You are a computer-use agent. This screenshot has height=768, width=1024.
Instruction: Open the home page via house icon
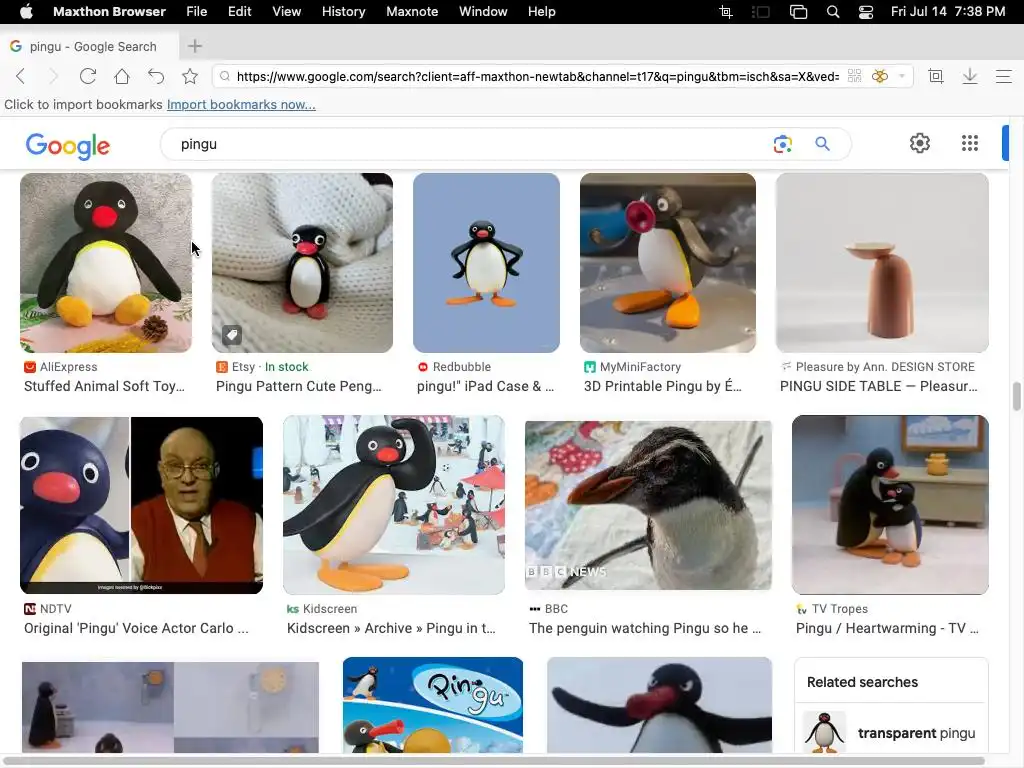pos(121,76)
